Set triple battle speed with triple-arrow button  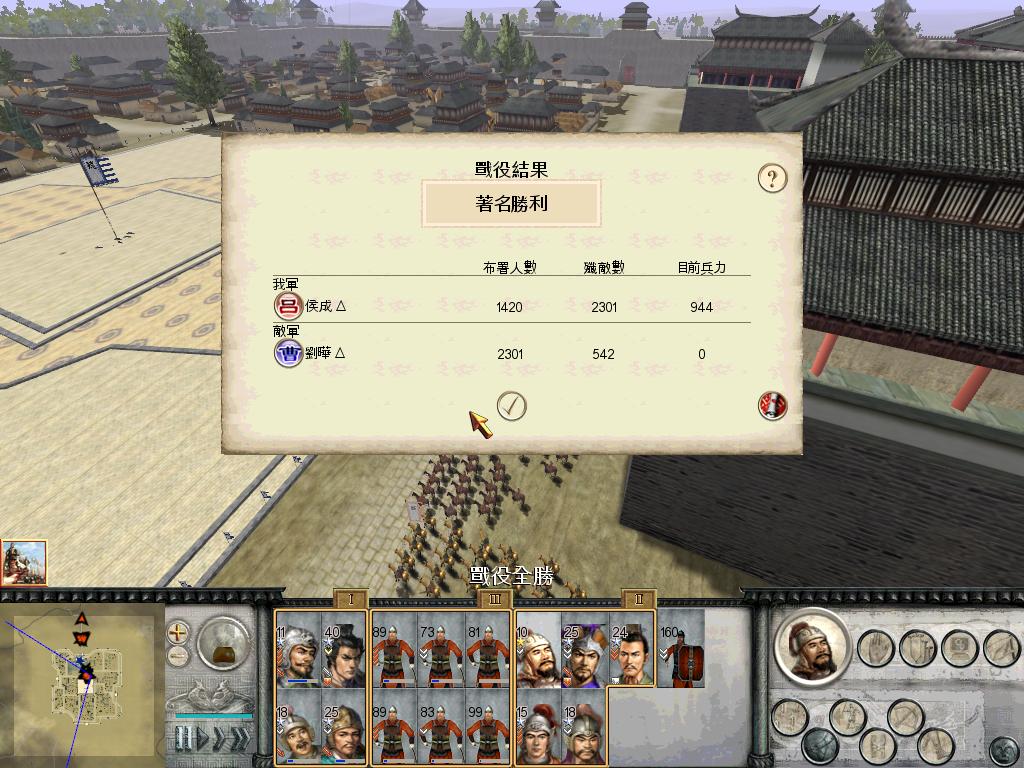pos(240,739)
